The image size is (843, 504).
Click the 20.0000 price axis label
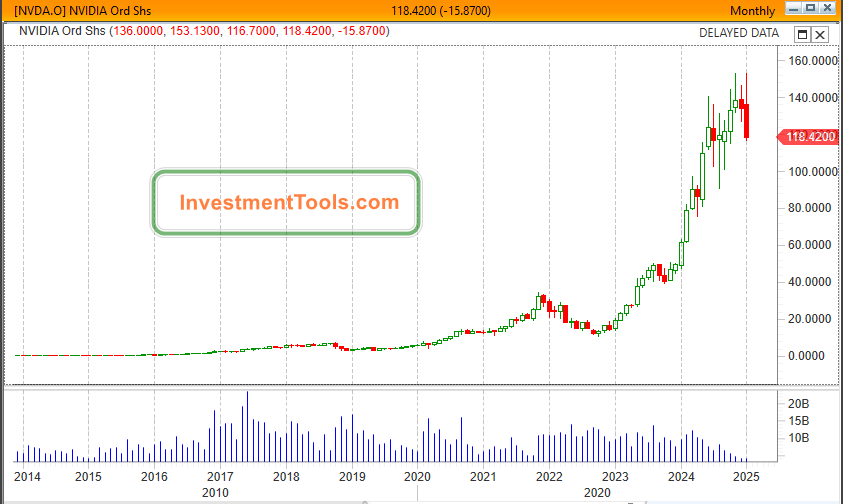pyautogui.click(x=810, y=318)
